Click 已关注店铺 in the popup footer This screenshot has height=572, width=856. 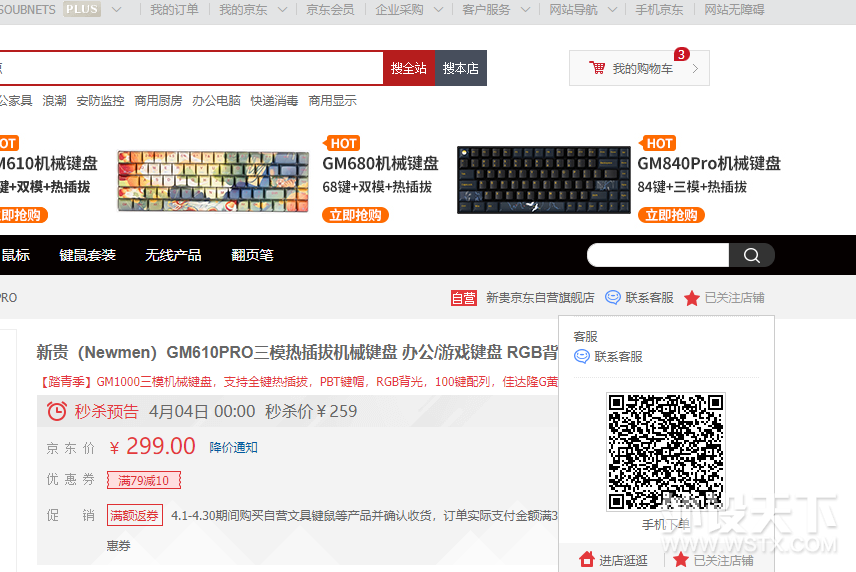723,561
